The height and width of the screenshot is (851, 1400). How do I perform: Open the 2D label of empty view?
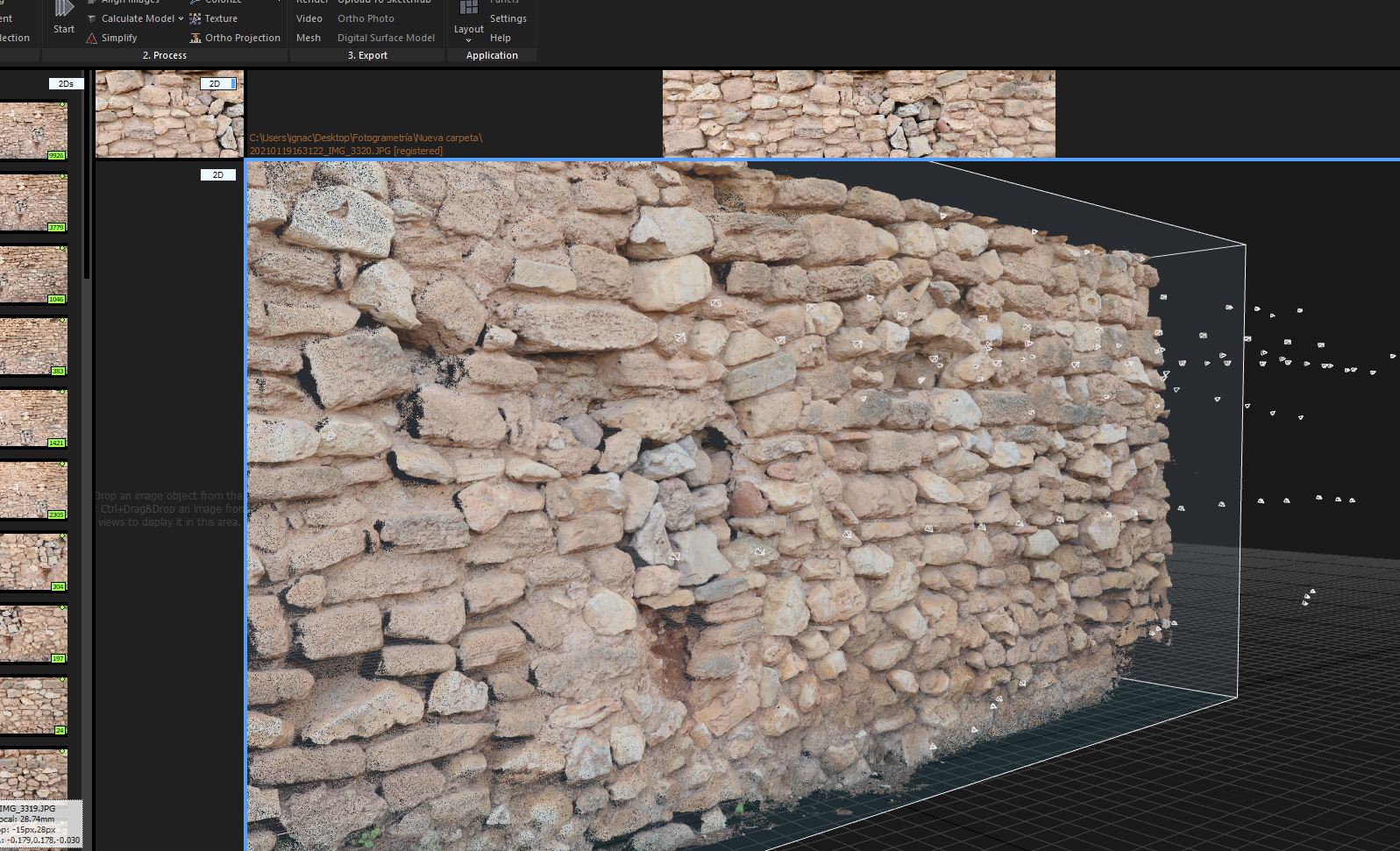(218, 175)
